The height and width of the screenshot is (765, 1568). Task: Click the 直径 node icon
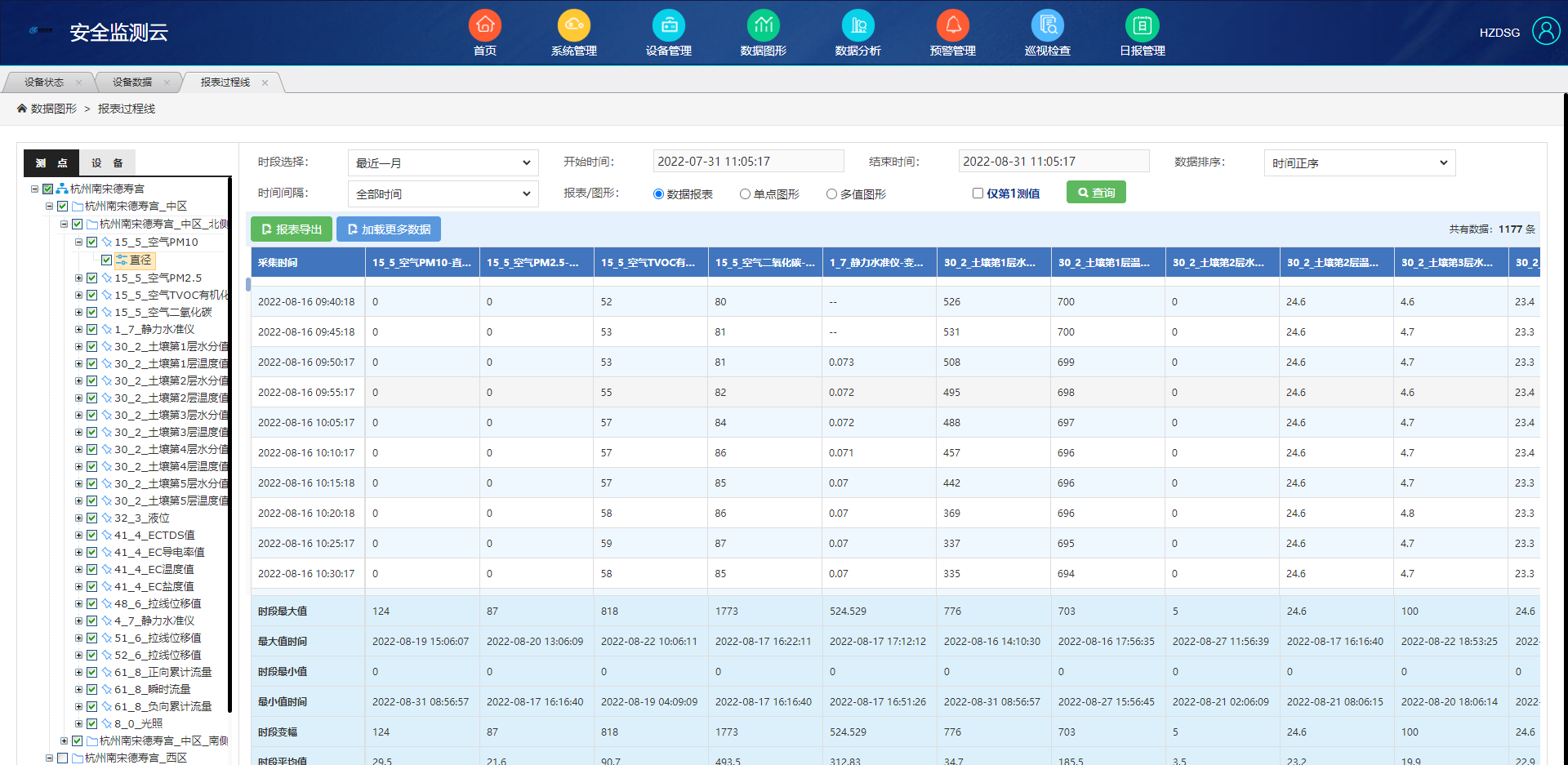122,260
